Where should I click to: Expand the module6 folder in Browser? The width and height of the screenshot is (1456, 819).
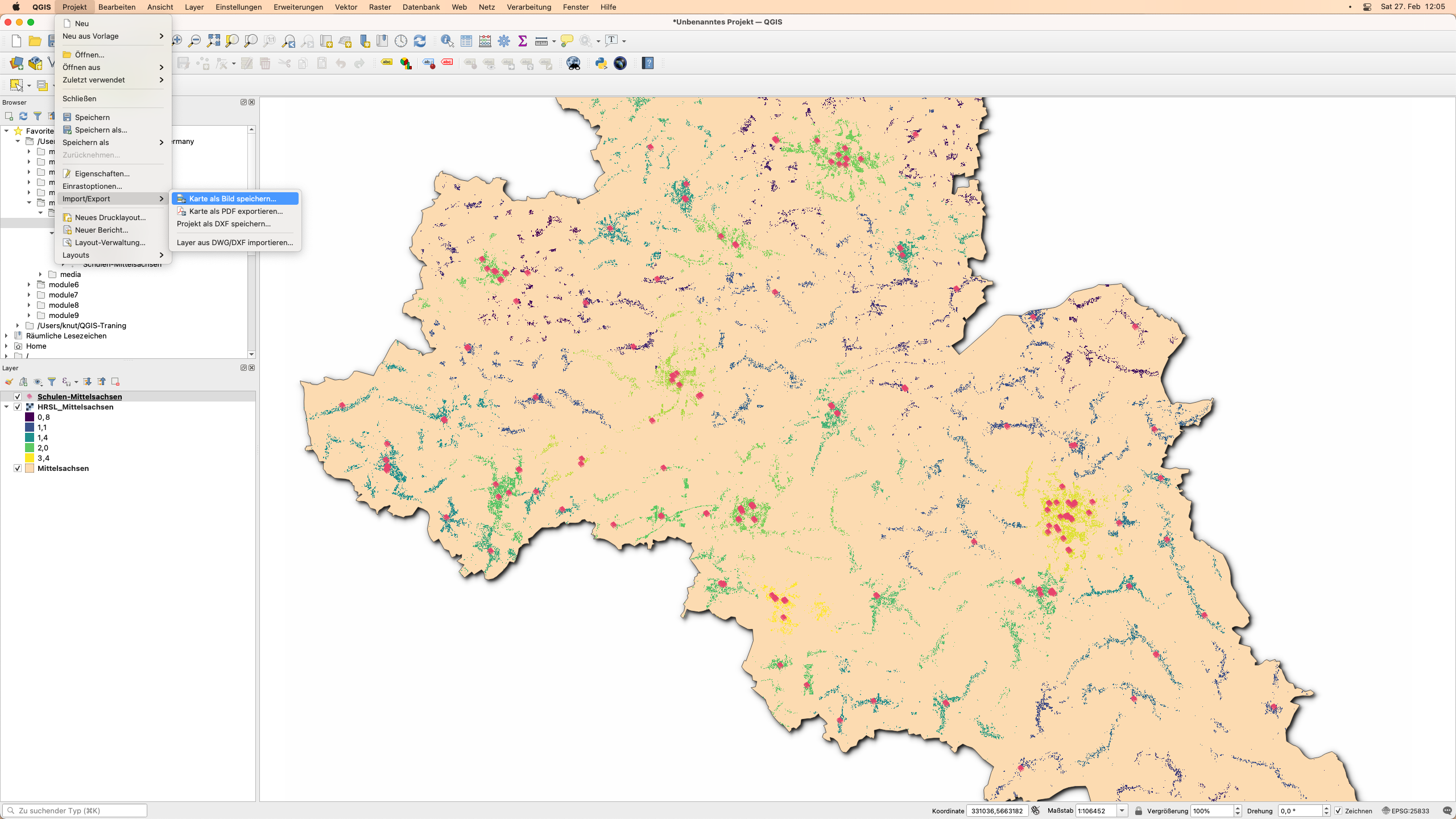coord(29,284)
